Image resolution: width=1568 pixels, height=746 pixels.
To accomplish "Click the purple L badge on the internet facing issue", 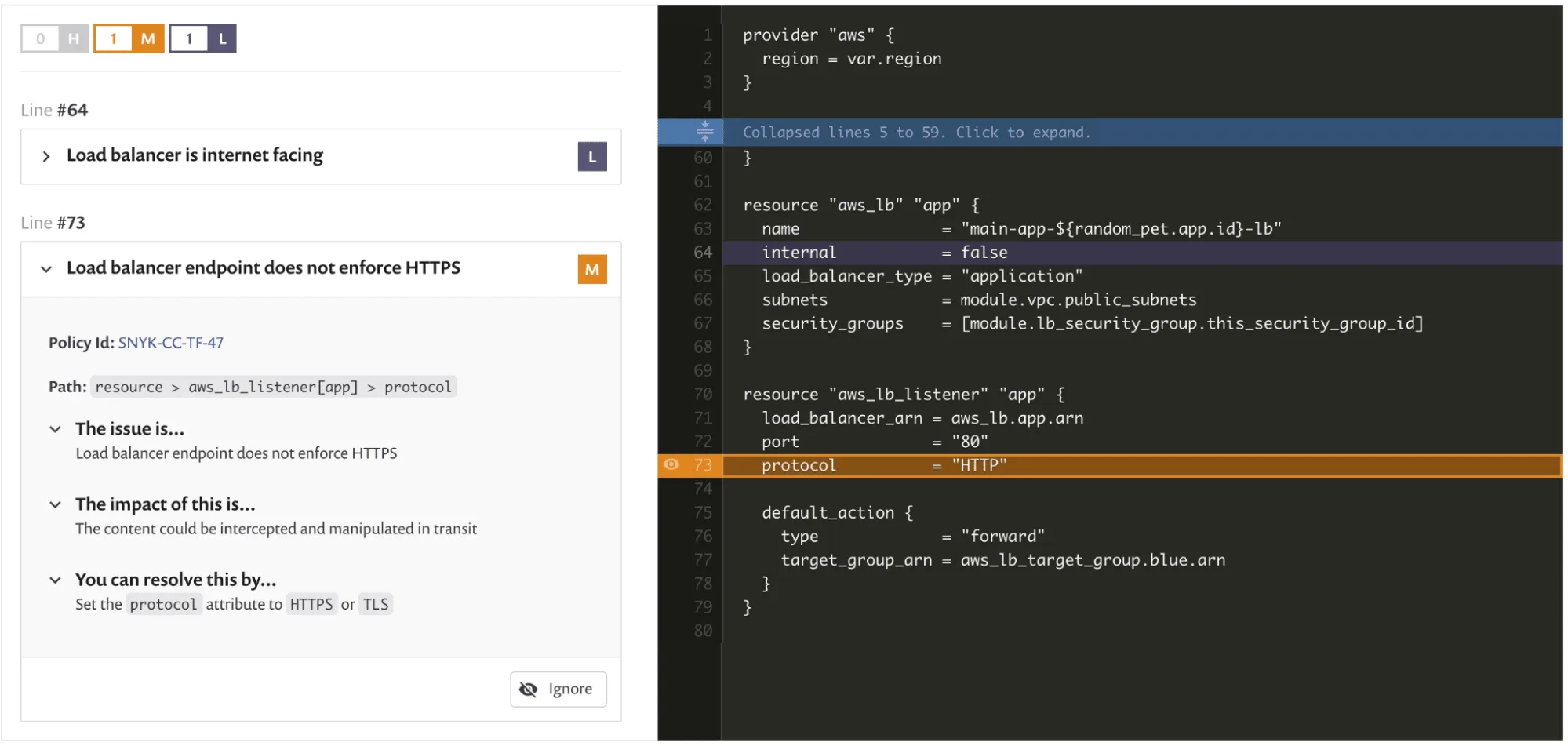I will (x=592, y=156).
